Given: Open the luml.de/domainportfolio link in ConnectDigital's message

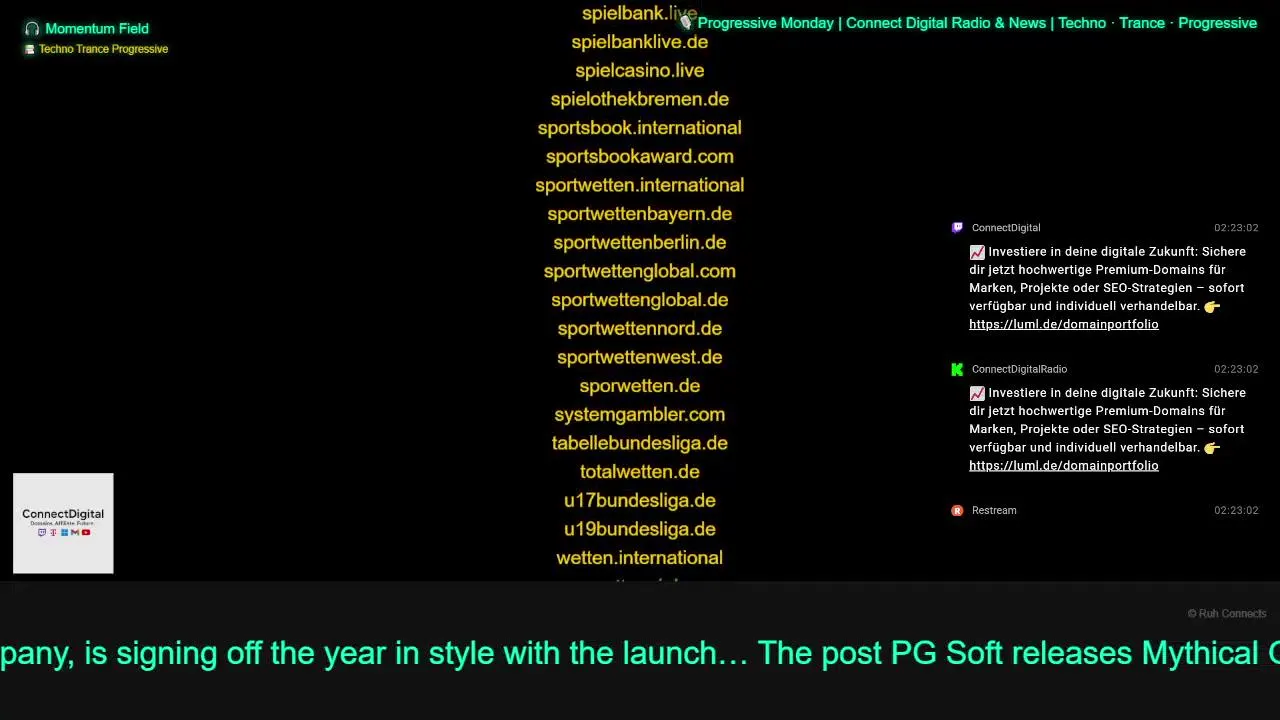Looking at the screenshot, I should 1064,324.
